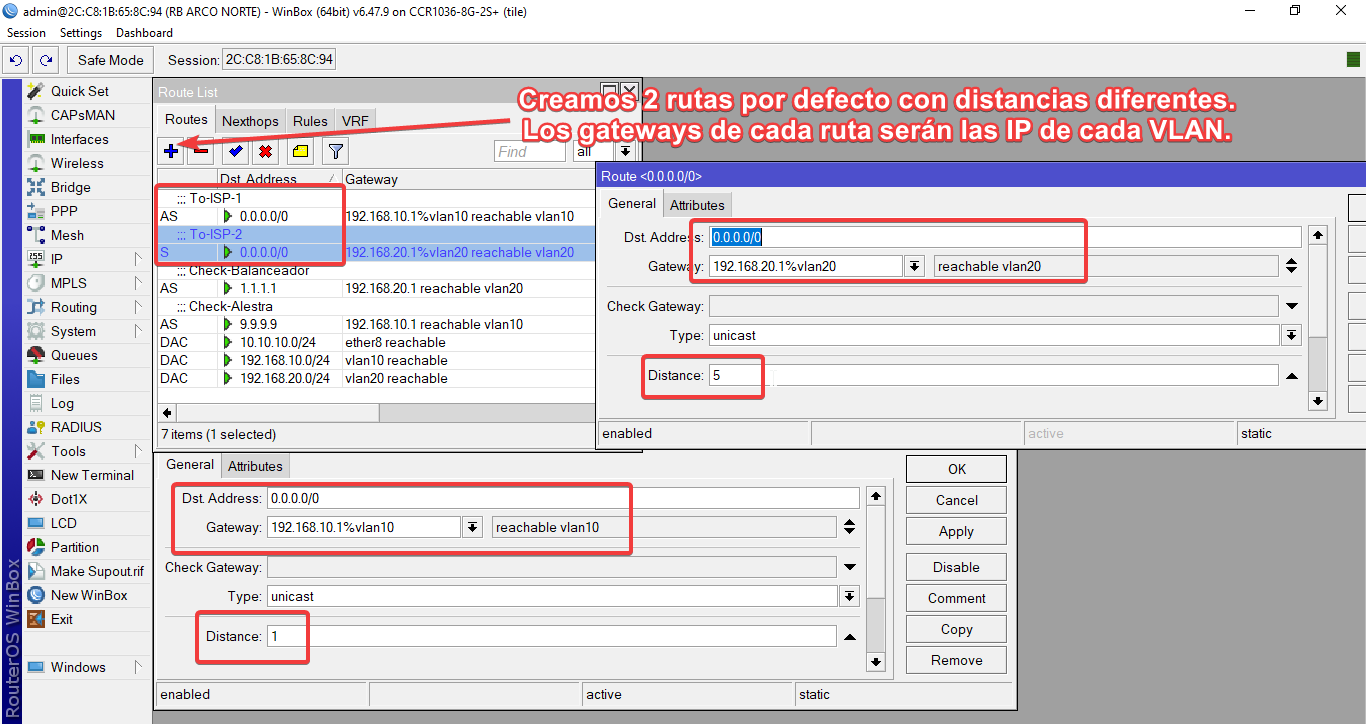Switch to the Nexthops tab
Viewport: 1366px width, 724px height.
tap(249, 120)
